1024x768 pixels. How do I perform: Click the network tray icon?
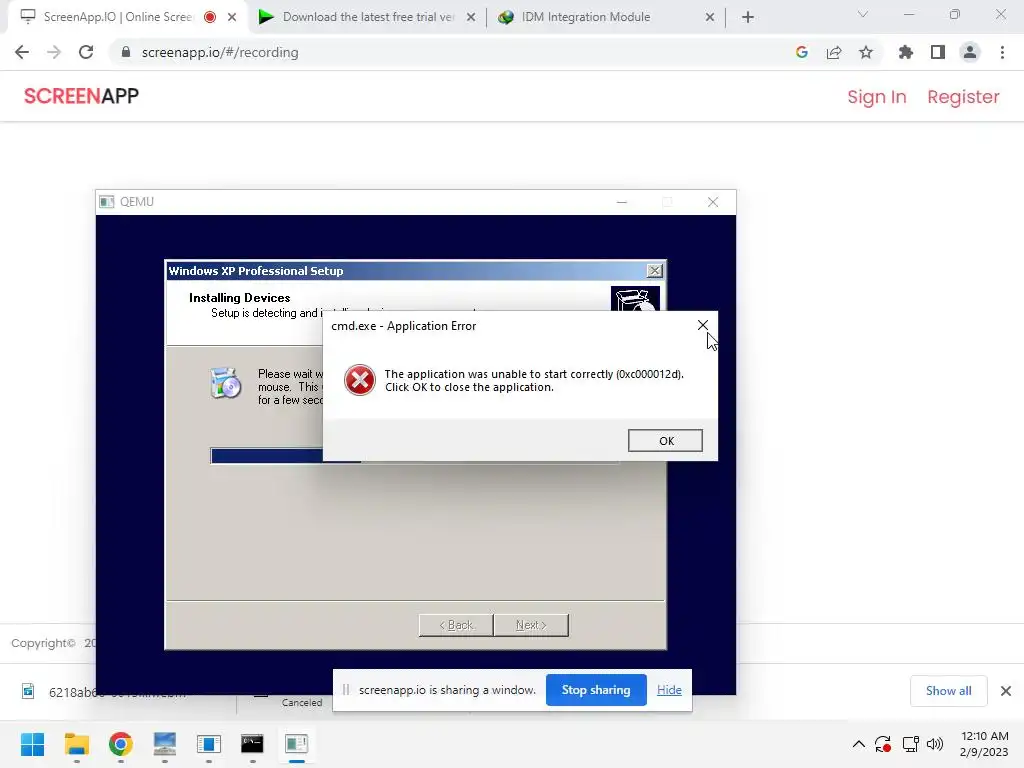pyautogui.click(x=910, y=744)
